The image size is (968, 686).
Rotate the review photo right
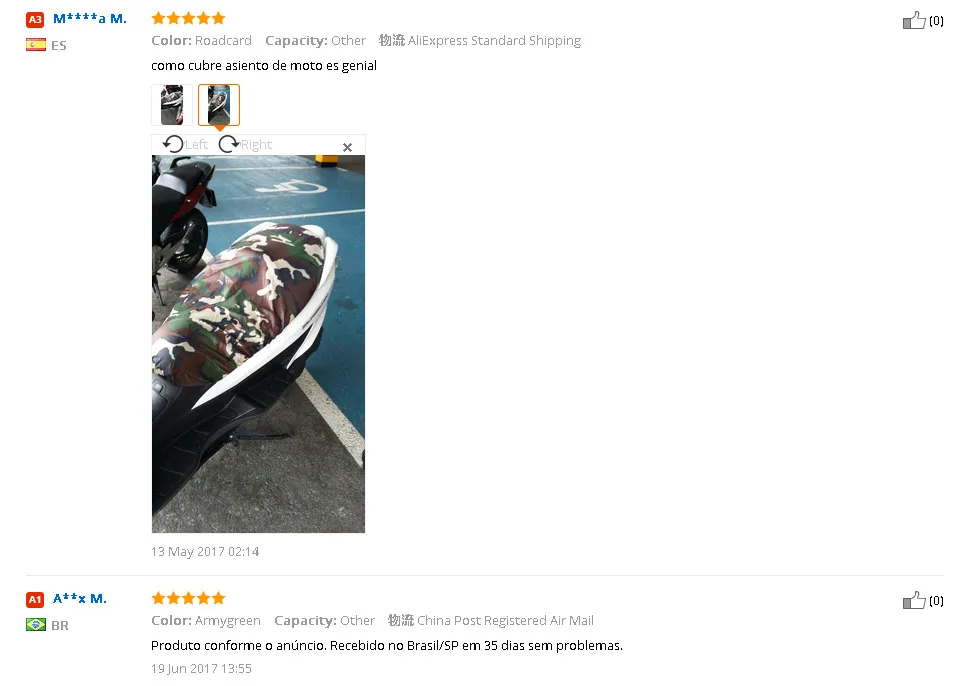click(x=245, y=144)
